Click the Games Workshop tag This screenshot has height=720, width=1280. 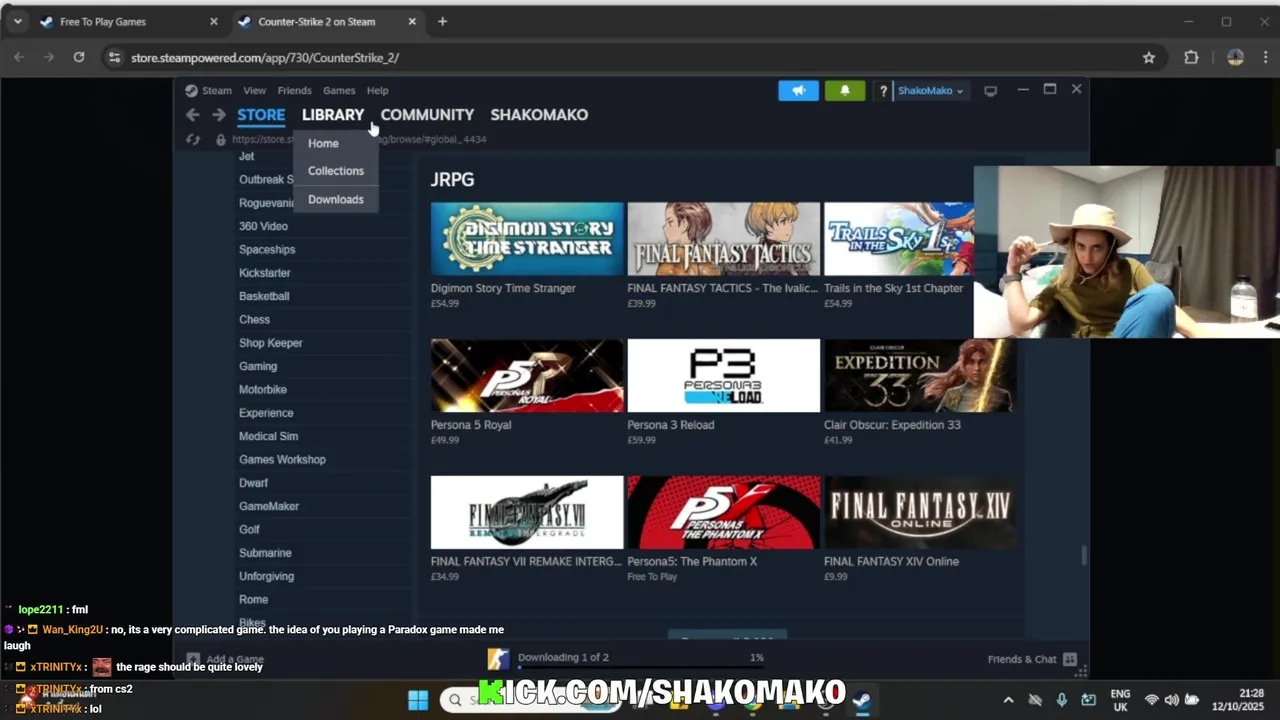[282, 459]
